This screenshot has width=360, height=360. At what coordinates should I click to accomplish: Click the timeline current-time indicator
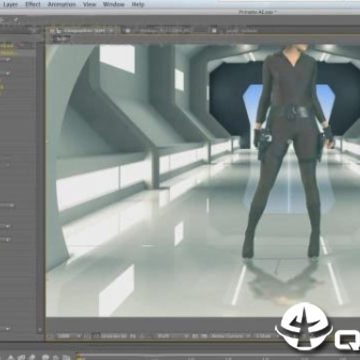click(79, 357)
